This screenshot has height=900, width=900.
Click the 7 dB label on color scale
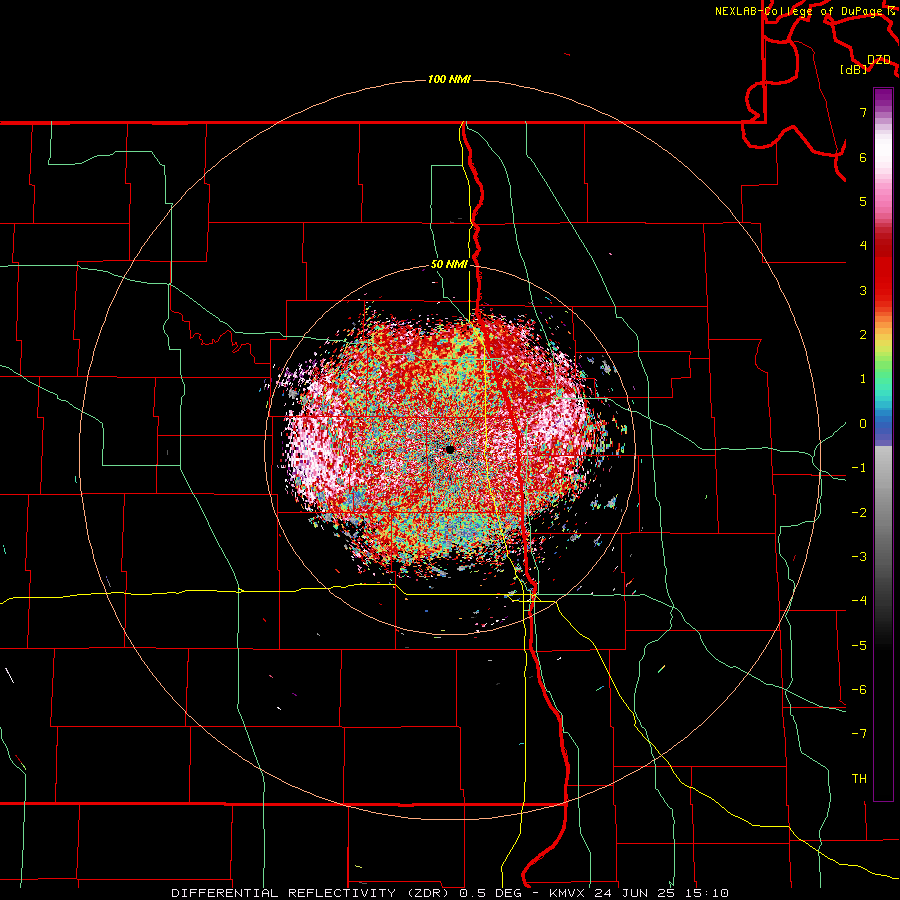(863, 112)
